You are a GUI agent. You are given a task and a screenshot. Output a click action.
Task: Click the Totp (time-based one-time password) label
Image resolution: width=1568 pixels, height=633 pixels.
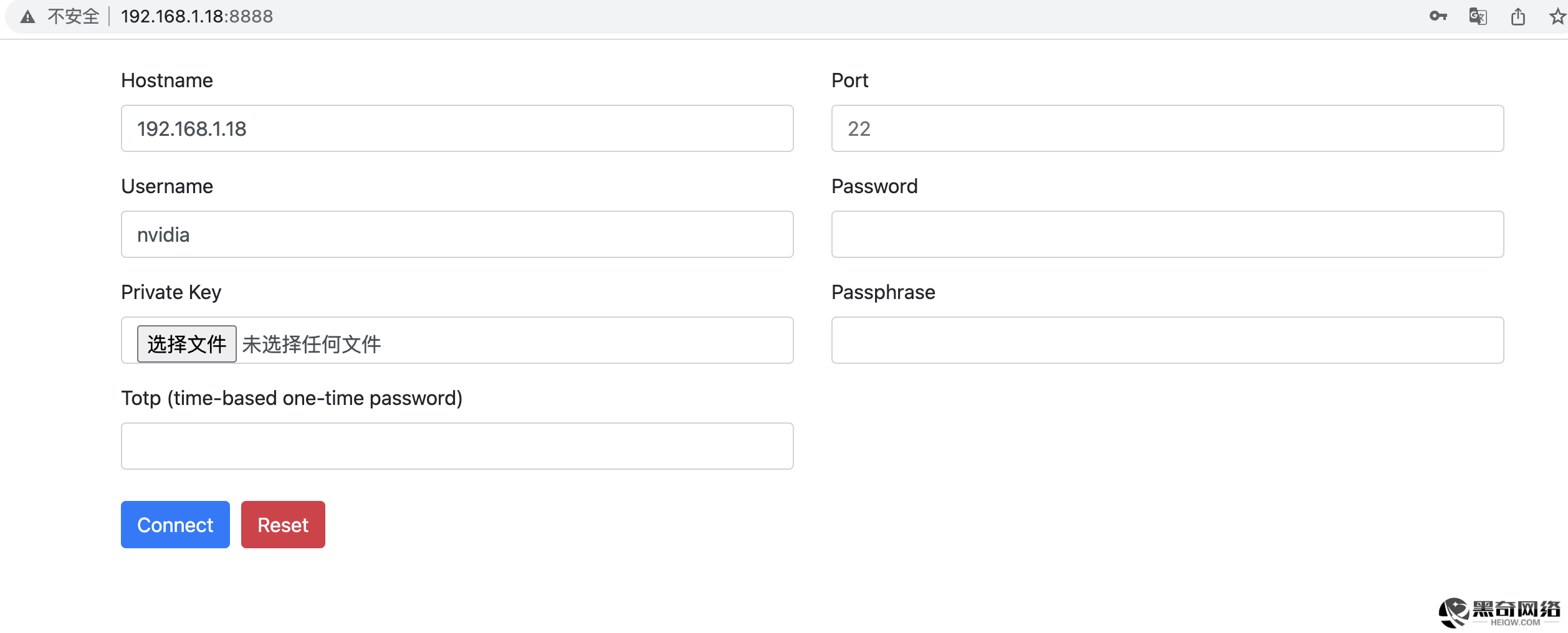tap(292, 398)
